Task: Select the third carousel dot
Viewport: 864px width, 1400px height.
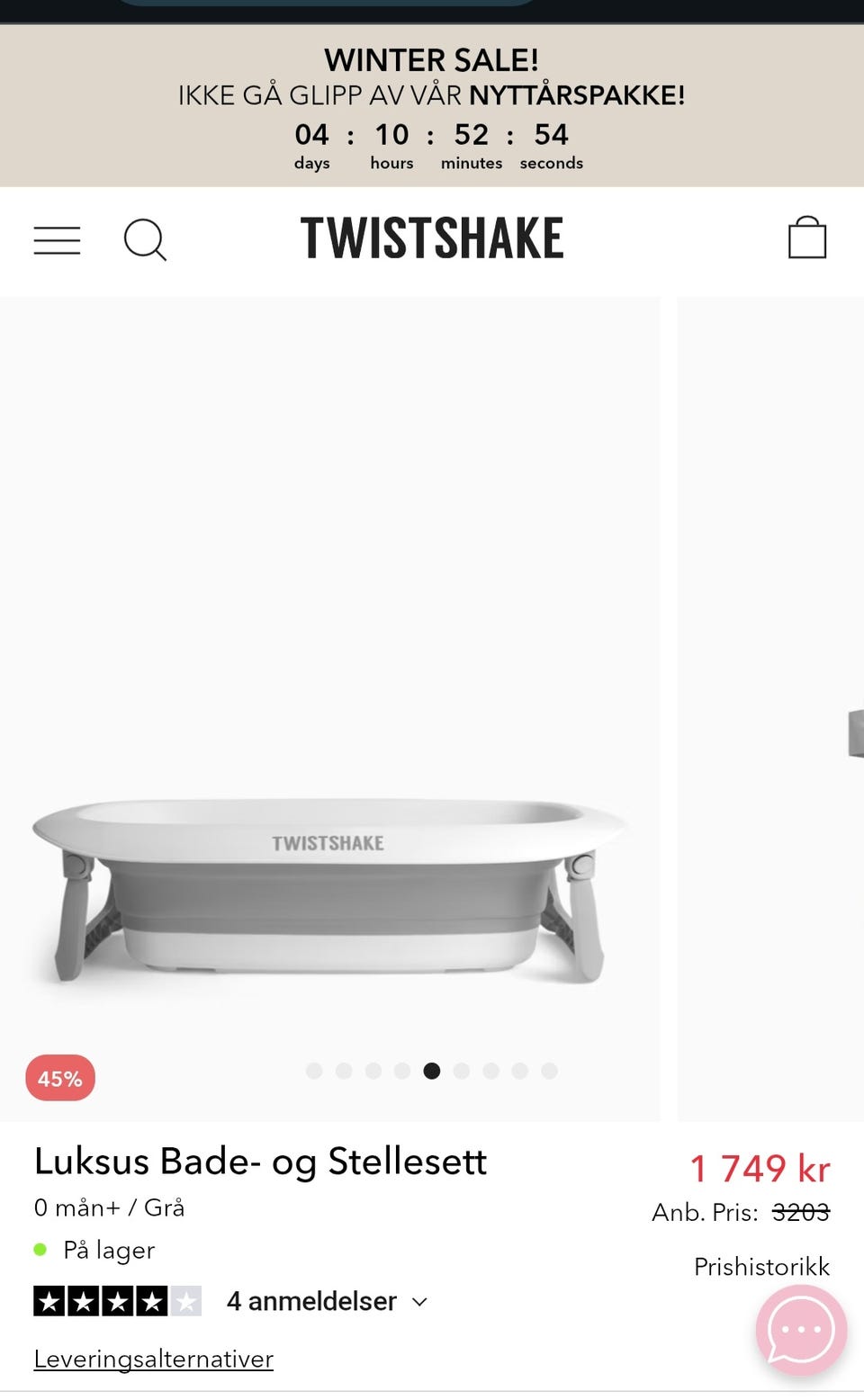Action: tap(373, 1071)
